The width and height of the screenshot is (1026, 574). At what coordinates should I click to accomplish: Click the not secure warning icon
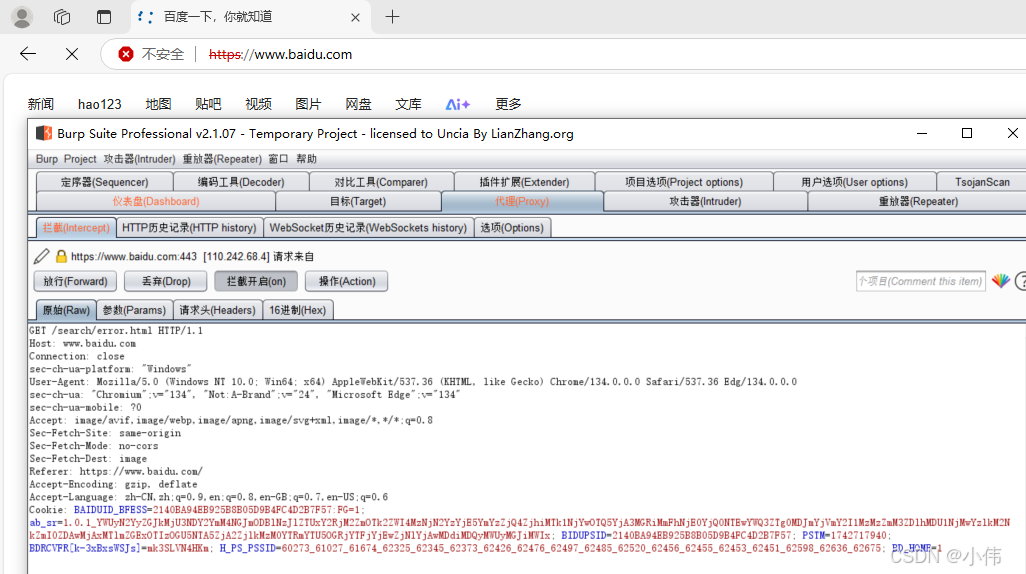(126, 54)
